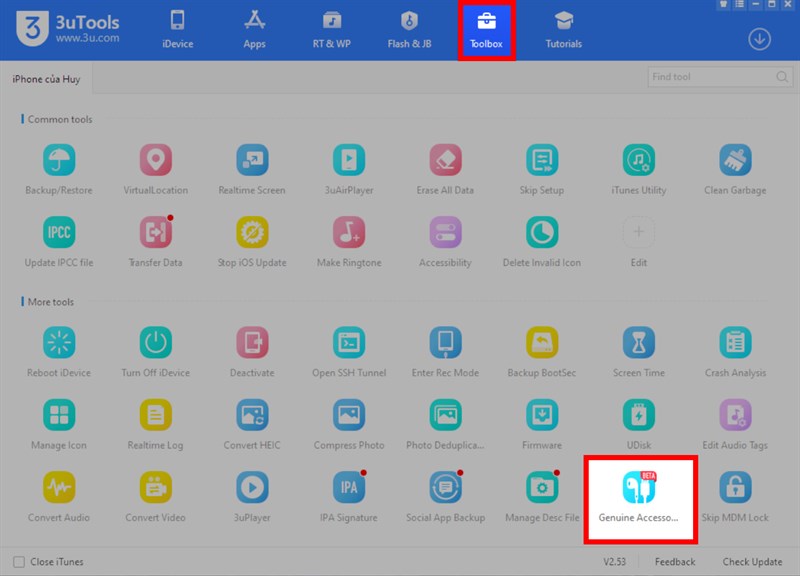This screenshot has width=800, height=576.
Task: Open the downloads arrow icon
Action: tap(759, 39)
